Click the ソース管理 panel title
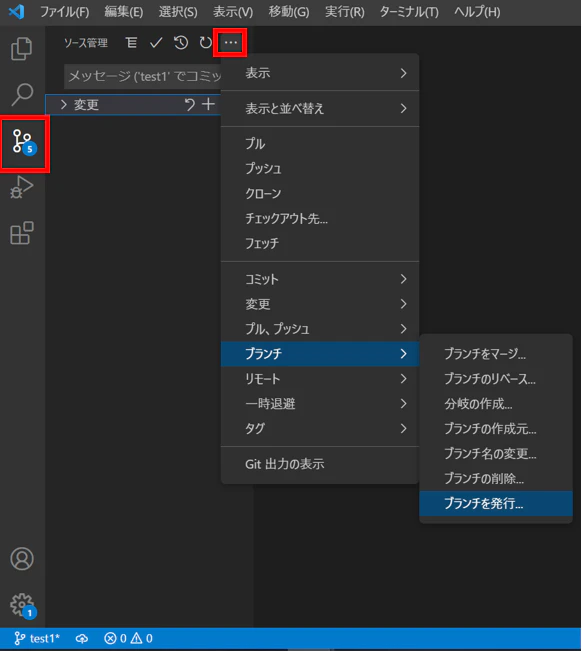 86,43
